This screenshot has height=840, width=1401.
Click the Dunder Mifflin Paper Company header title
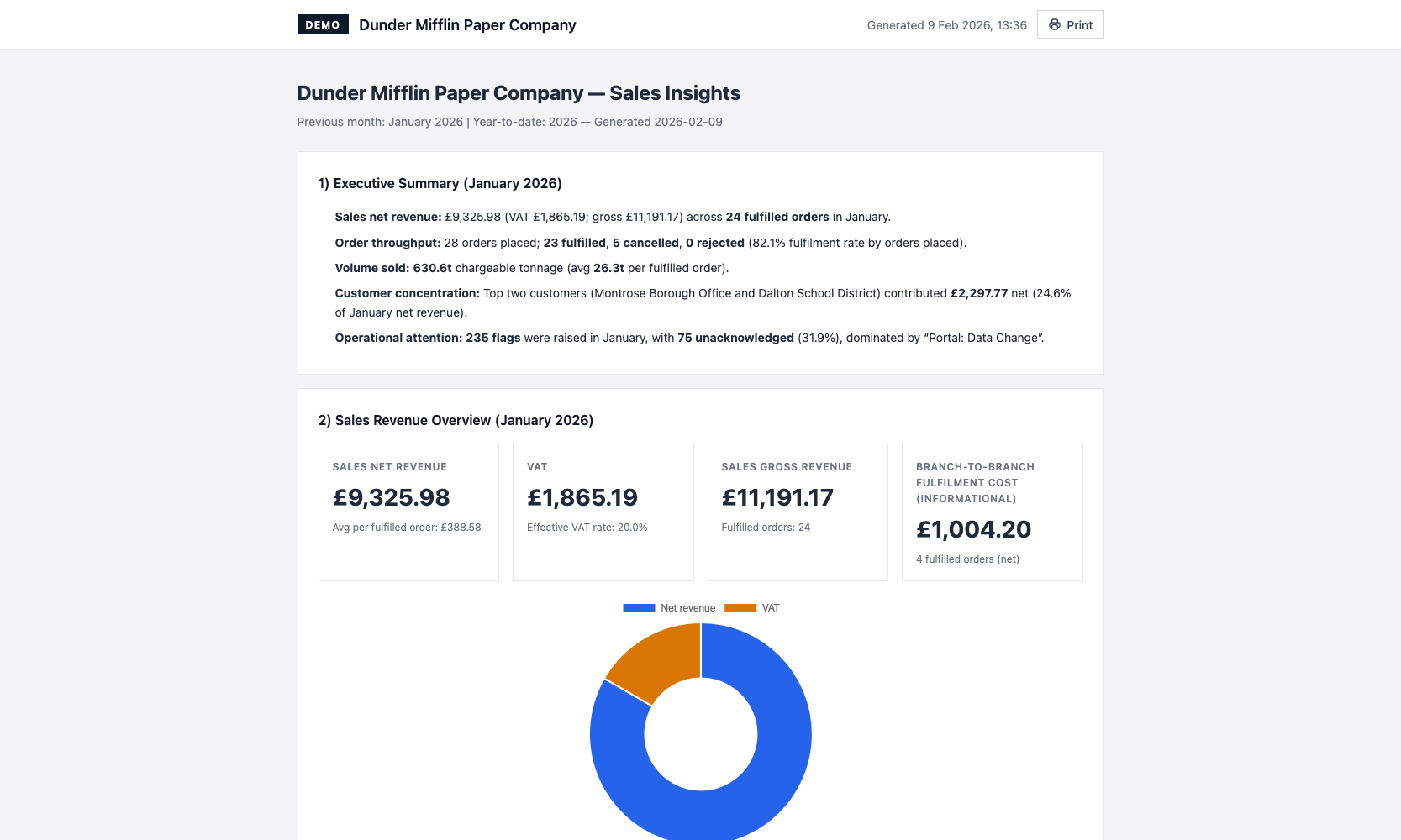click(x=467, y=24)
